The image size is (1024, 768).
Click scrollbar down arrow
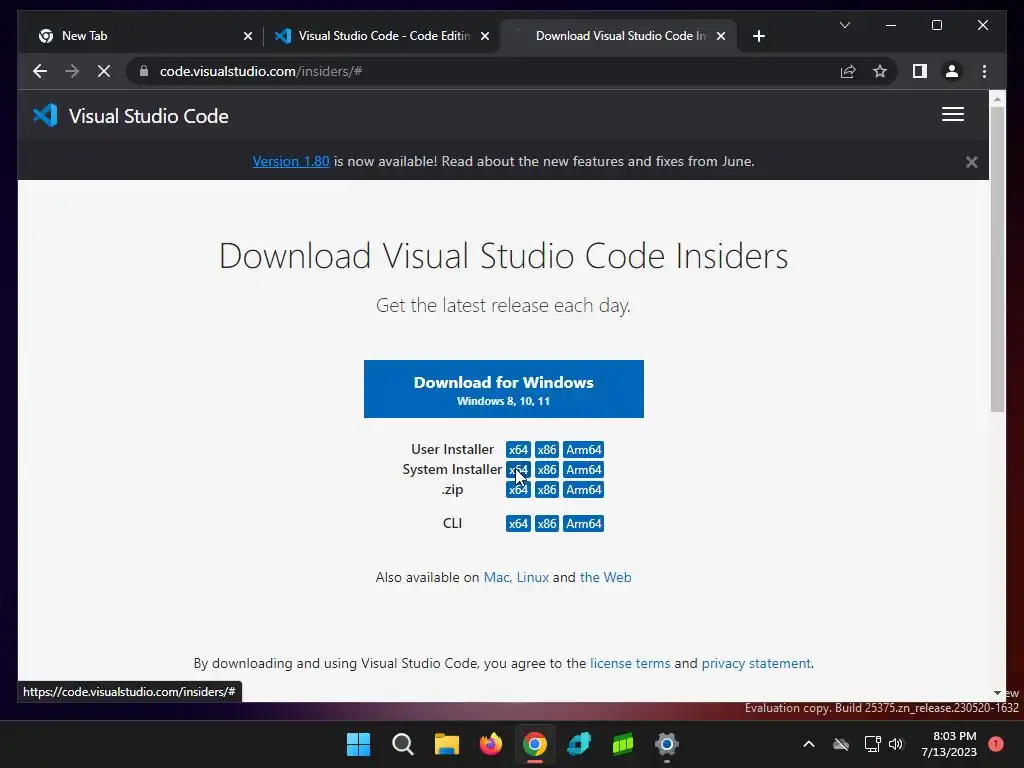point(997,693)
